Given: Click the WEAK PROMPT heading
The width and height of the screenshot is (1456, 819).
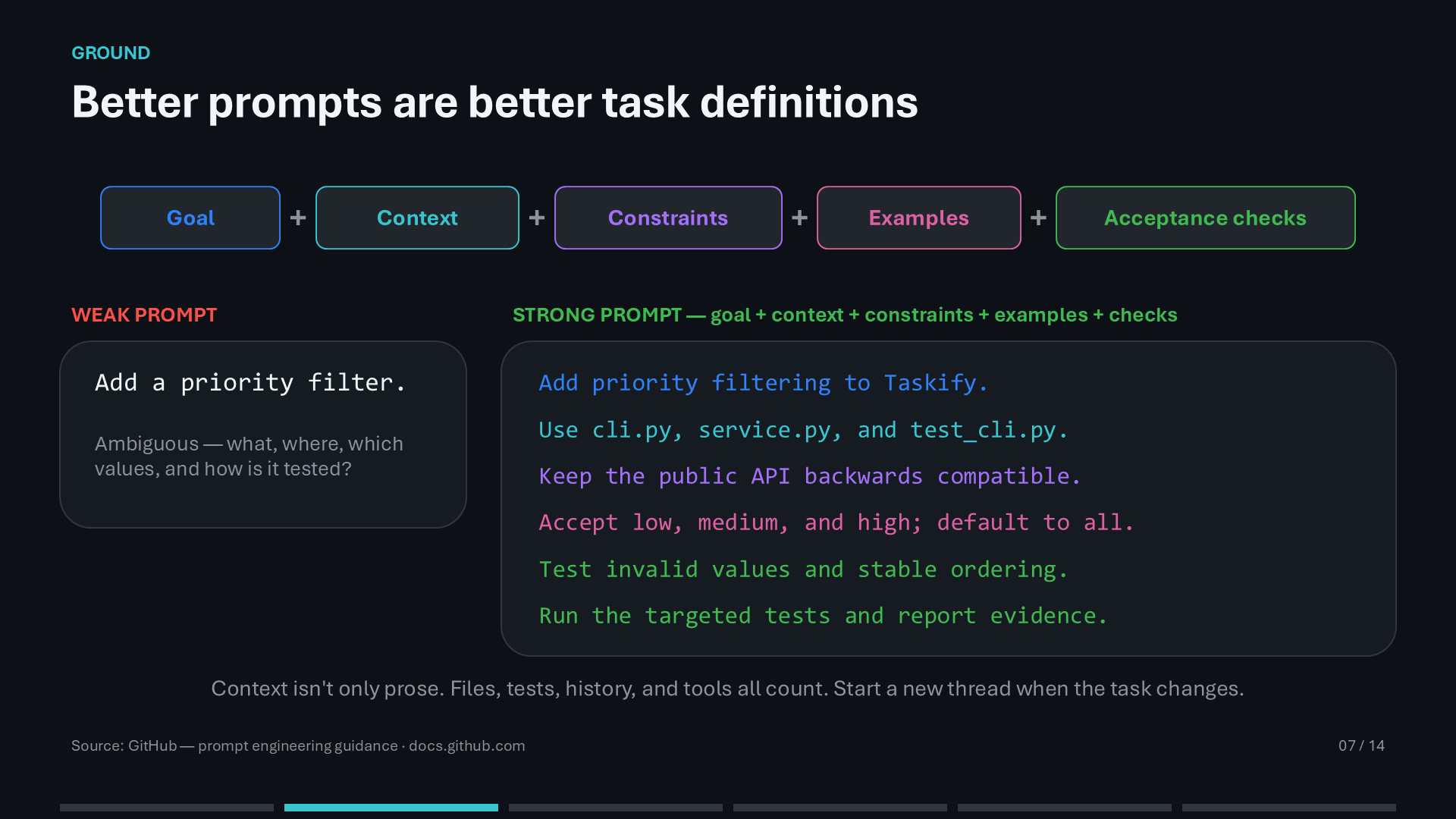Looking at the screenshot, I should (144, 315).
